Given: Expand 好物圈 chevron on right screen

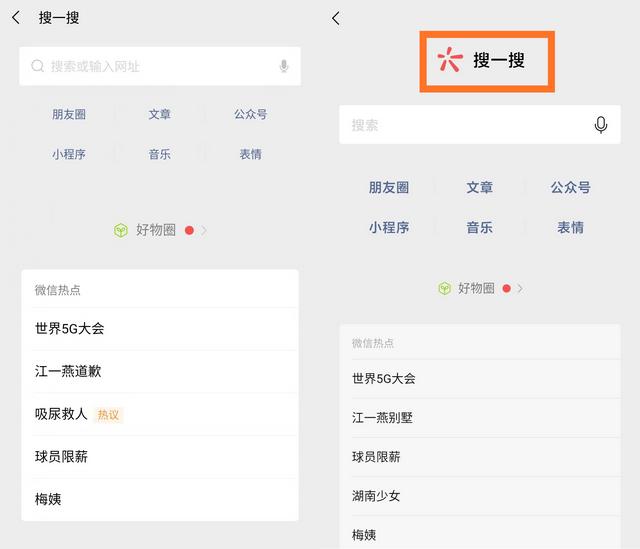Looking at the screenshot, I should point(520,289).
